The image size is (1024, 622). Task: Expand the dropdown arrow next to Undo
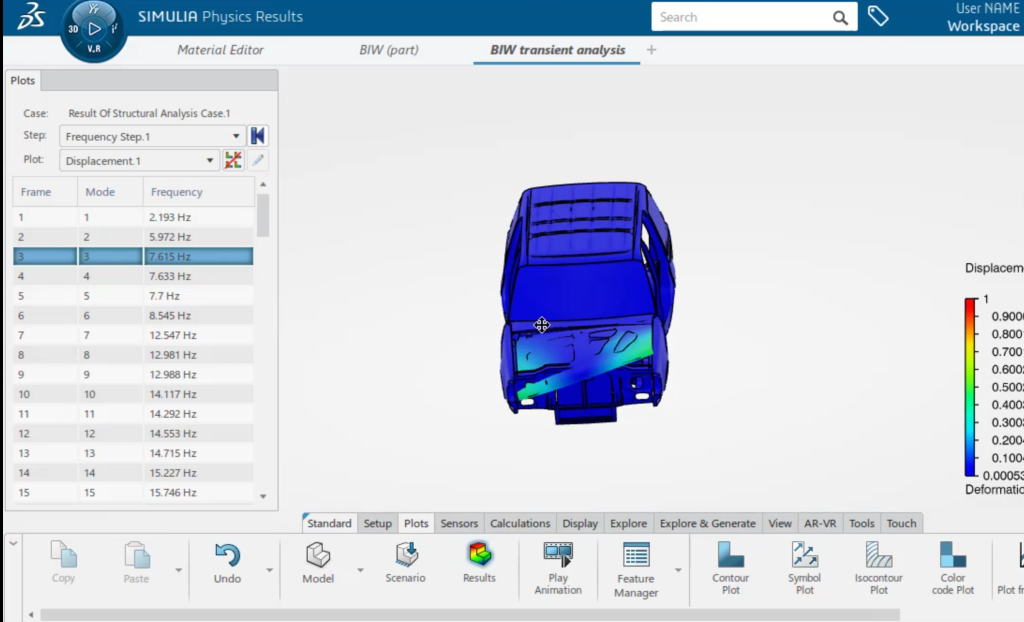[268, 570]
